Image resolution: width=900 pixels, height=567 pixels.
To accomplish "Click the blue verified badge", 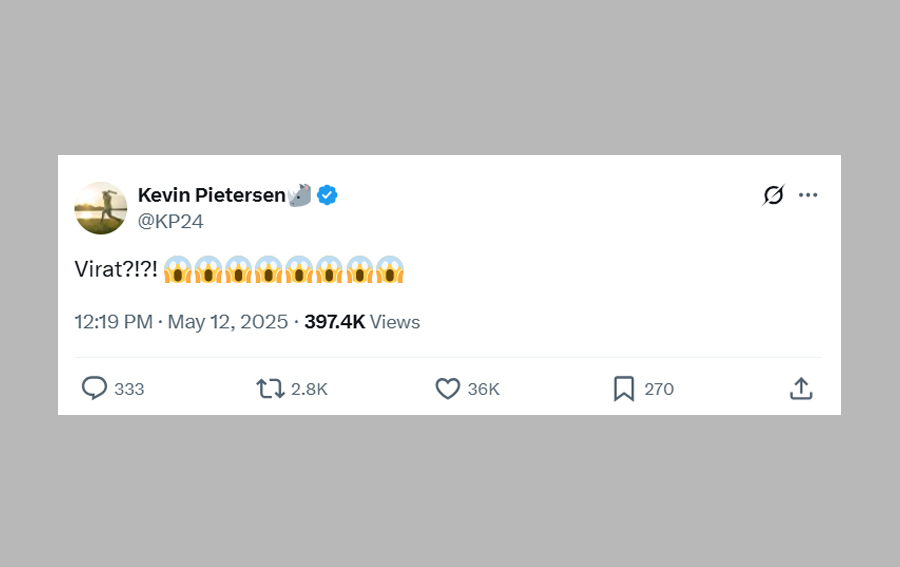I will (x=327, y=195).
